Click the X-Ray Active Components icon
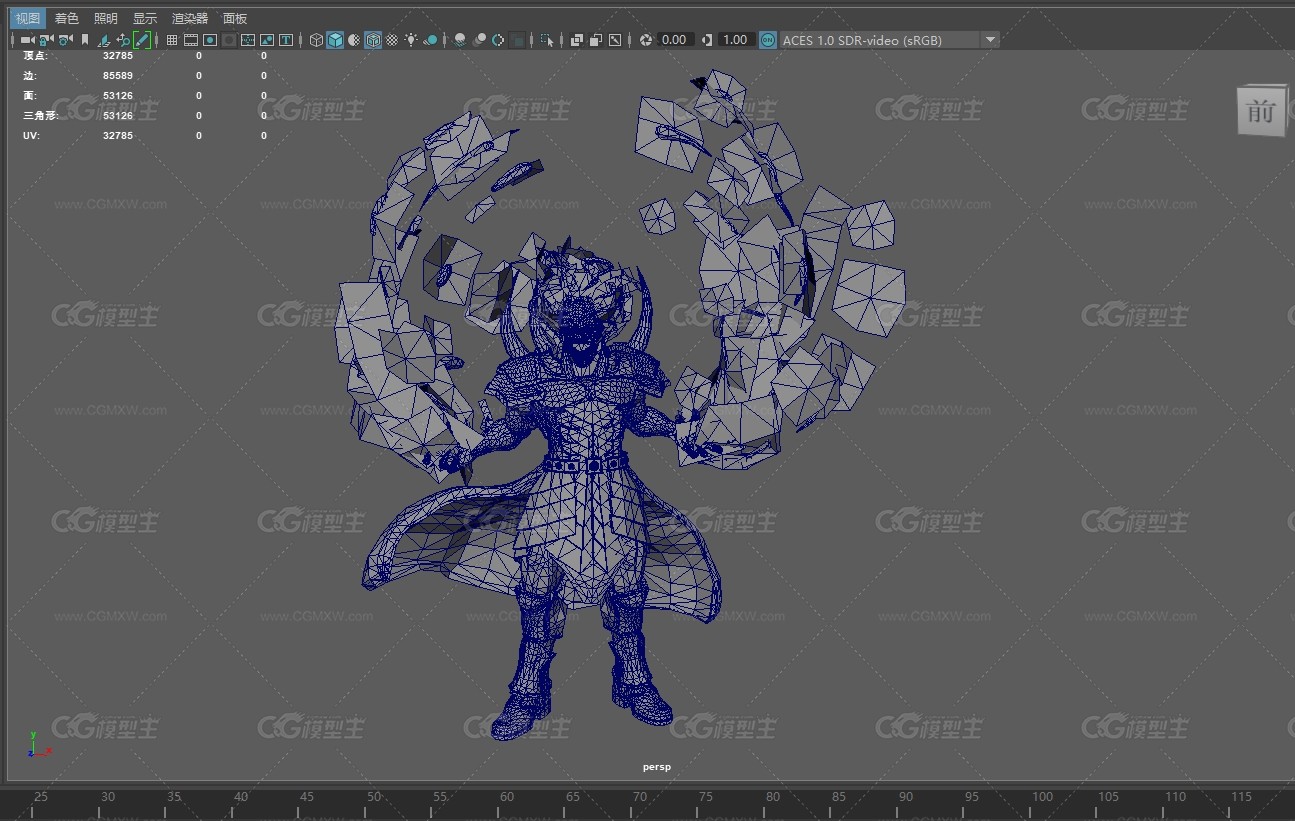The image size is (1295, 821). pyautogui.click(x=596, y=40)
